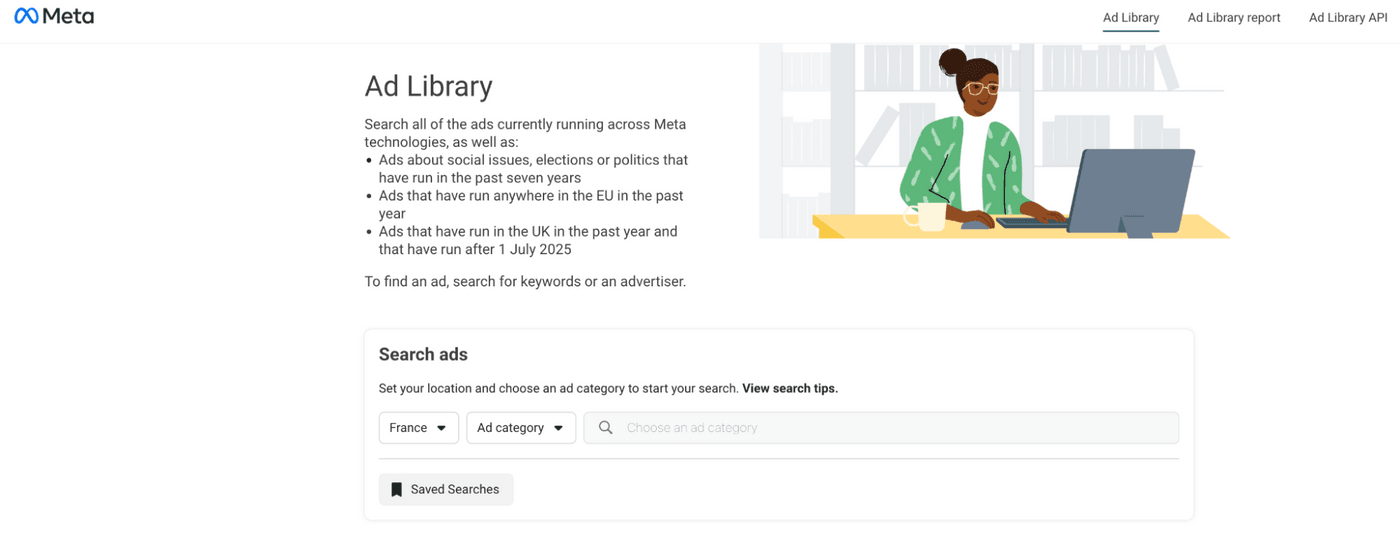Click the computer monitor in the illustration
Image resolution: width=1400 pixels, height=544 pixels.
click(x=1135, y=190)
